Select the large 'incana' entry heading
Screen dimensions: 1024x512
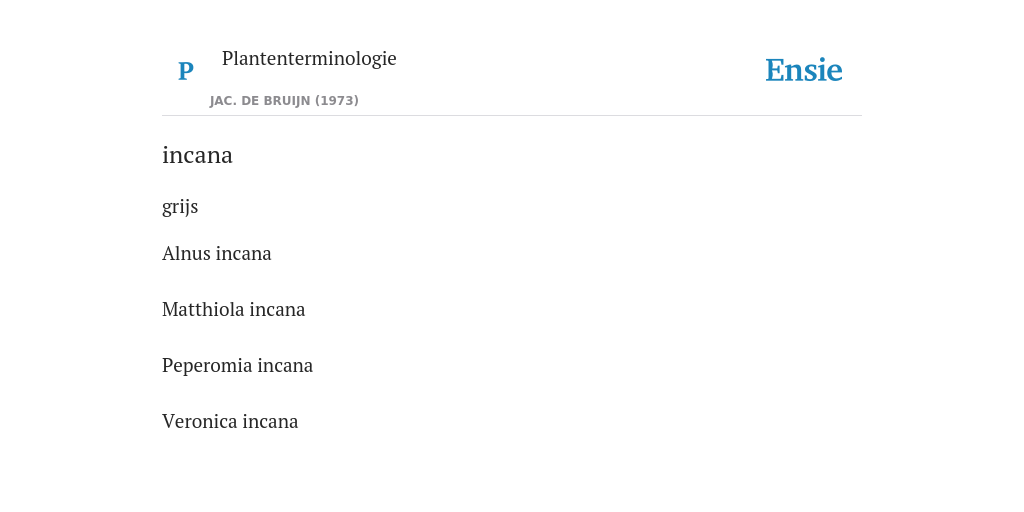[x=197, y=155]
